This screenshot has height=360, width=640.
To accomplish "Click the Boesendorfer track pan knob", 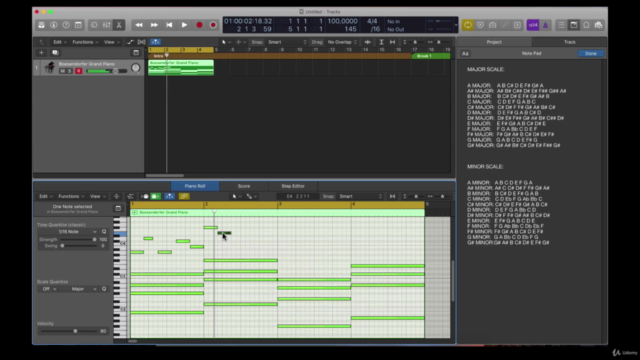I will [x=136, y=68].
